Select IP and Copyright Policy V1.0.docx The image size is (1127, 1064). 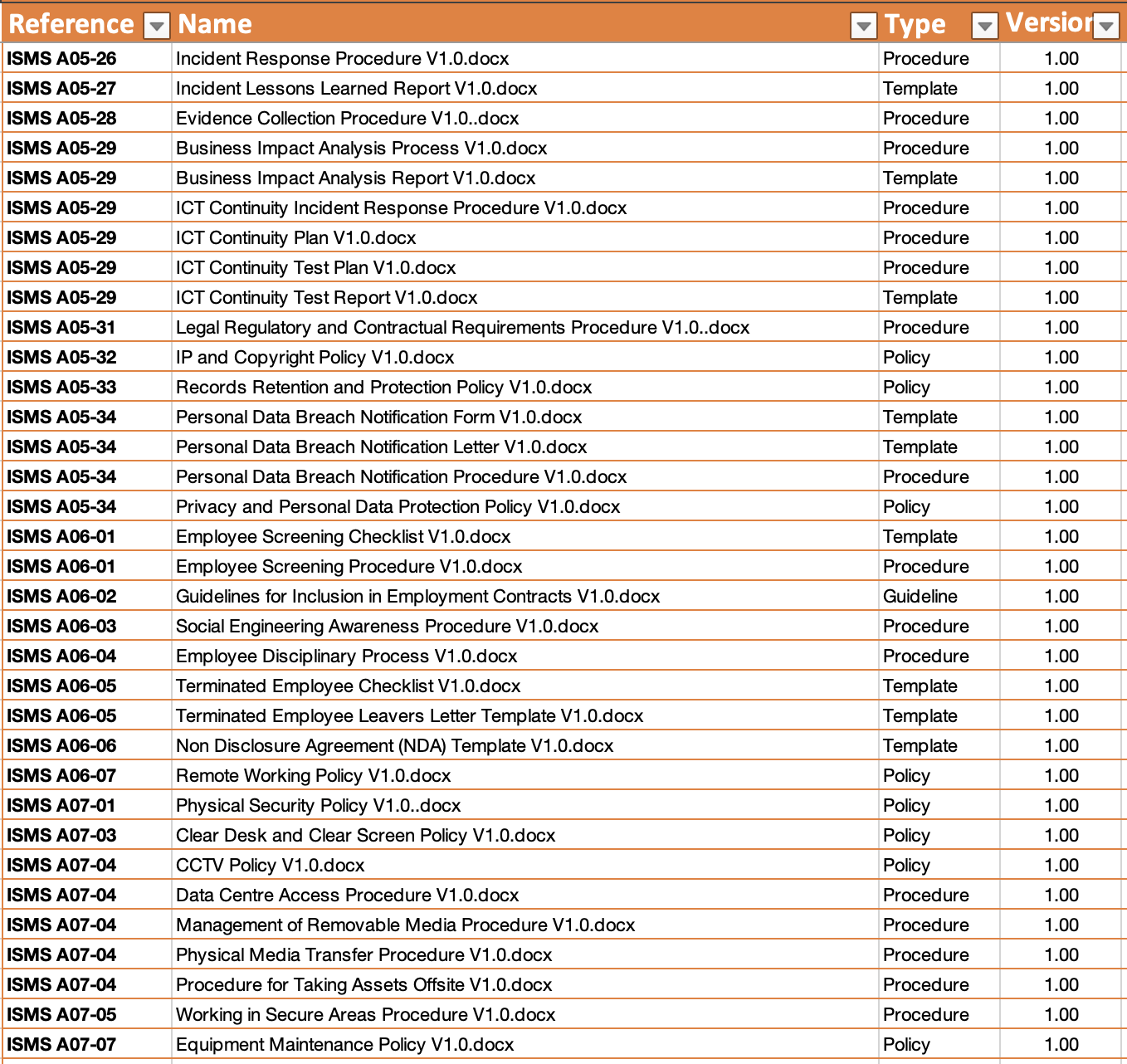(525, 358)
